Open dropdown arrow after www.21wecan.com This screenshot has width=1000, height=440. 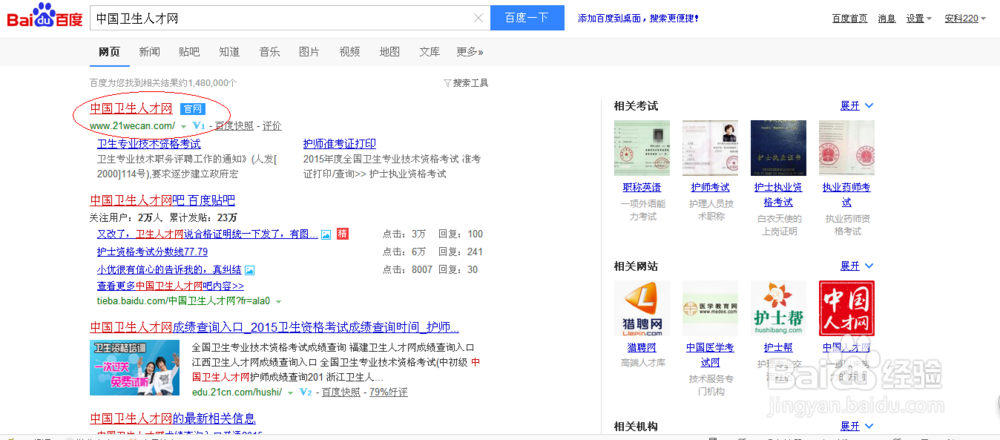(184, 126)
